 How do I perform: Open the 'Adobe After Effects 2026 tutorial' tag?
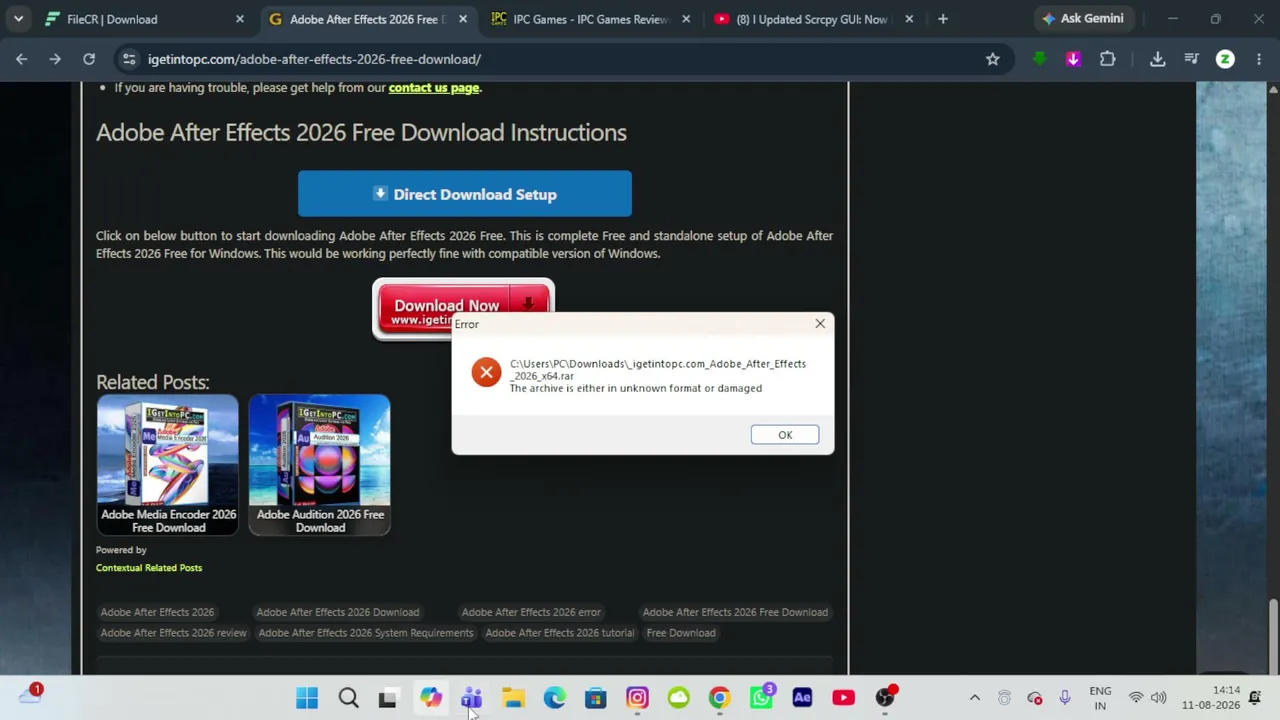pyautogui.click(x=560, y=633)
